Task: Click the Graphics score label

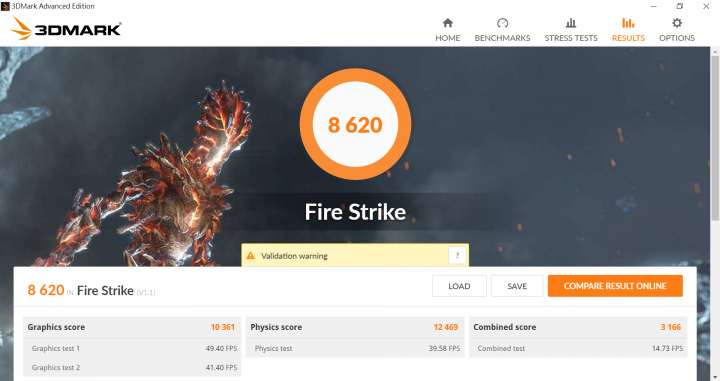Action: click(56, 327)
